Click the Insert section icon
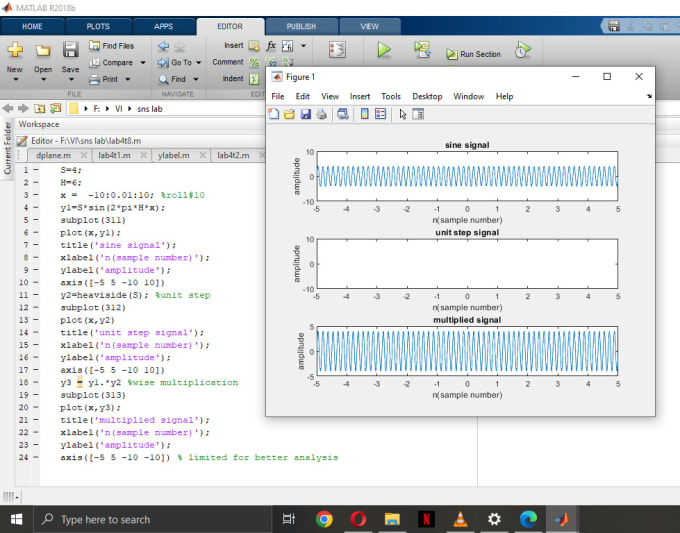The height and width of the screenshot is (533, 680). (x=254, y=46)
